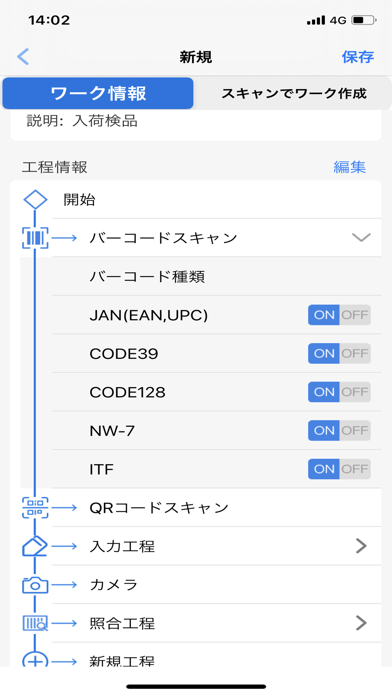
Task: Select the 新規工程 row text
Action: (122, 661)
